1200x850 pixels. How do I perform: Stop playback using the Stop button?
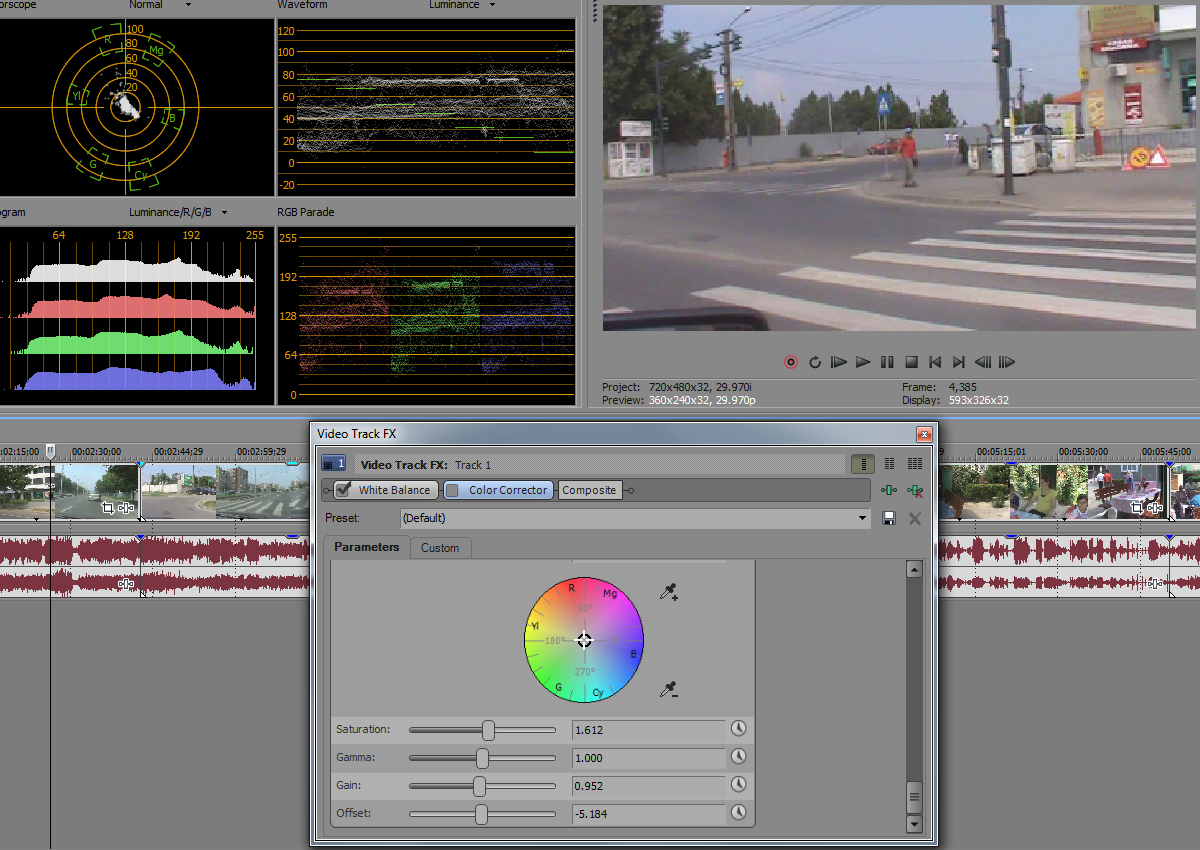(x=911, y=362)
